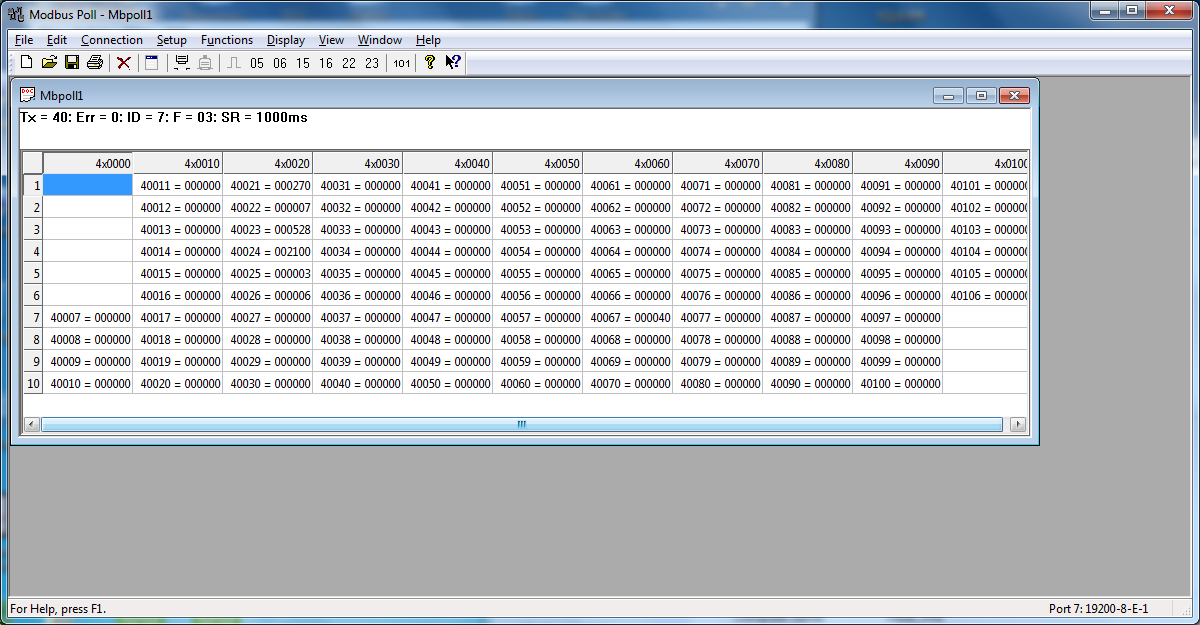Click cell 40007 = 000000
The image size is (1200, 625).
pyautogui.click(x=88, y=317)
